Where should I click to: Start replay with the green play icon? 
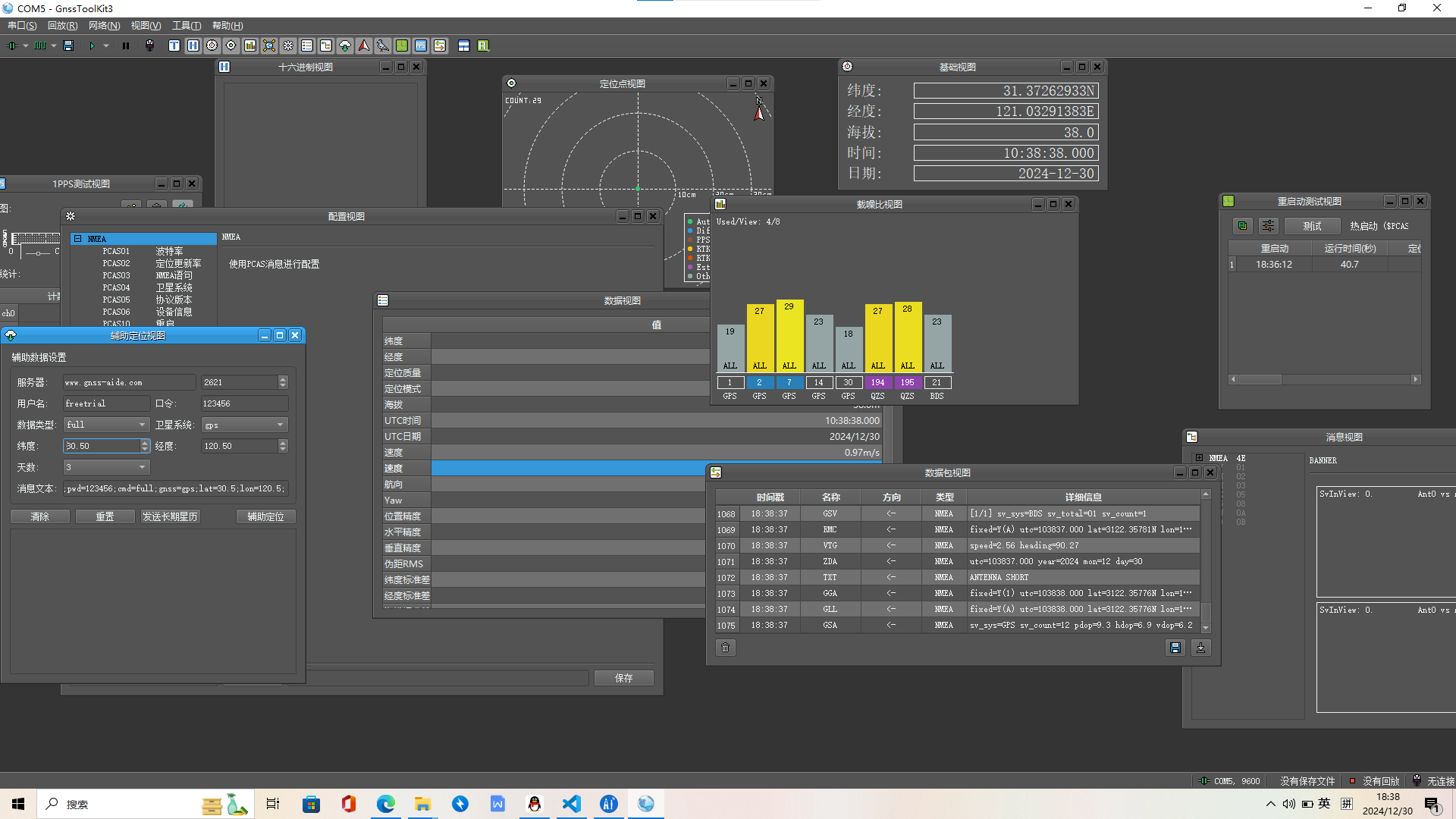click(92, 45)
